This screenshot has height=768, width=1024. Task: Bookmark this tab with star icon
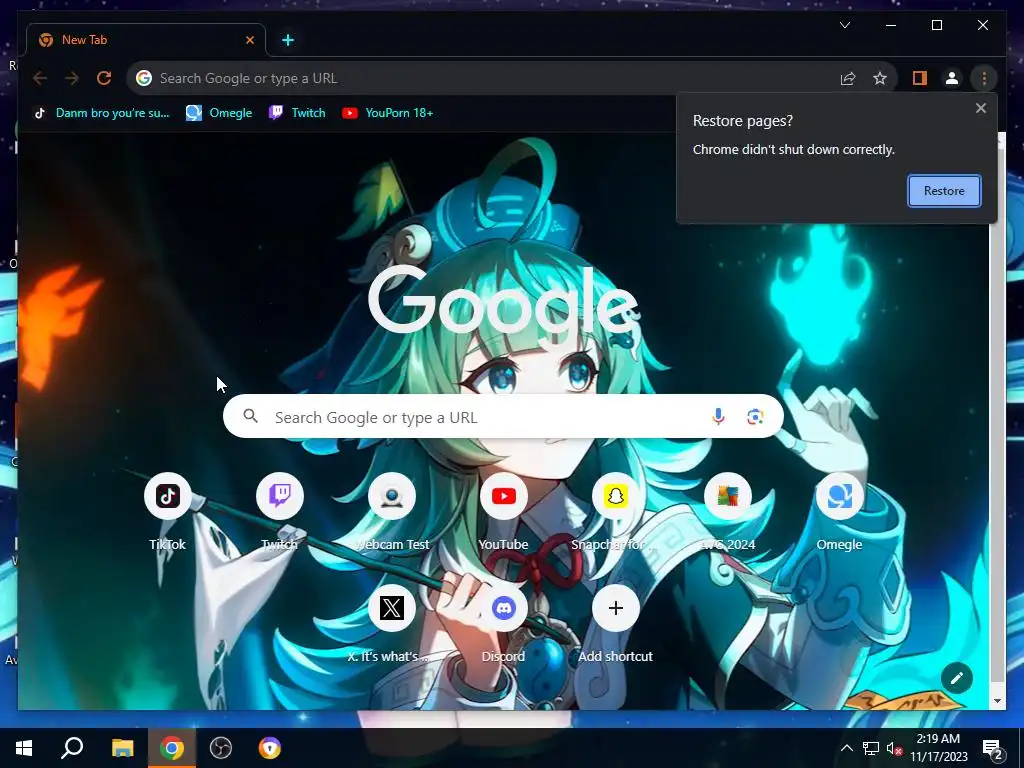click(x=880, y=78)
